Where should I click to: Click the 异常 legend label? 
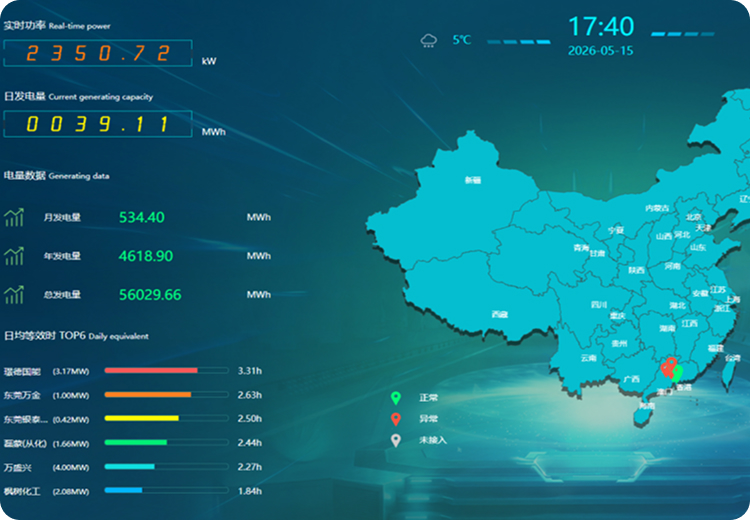[429, 419]
